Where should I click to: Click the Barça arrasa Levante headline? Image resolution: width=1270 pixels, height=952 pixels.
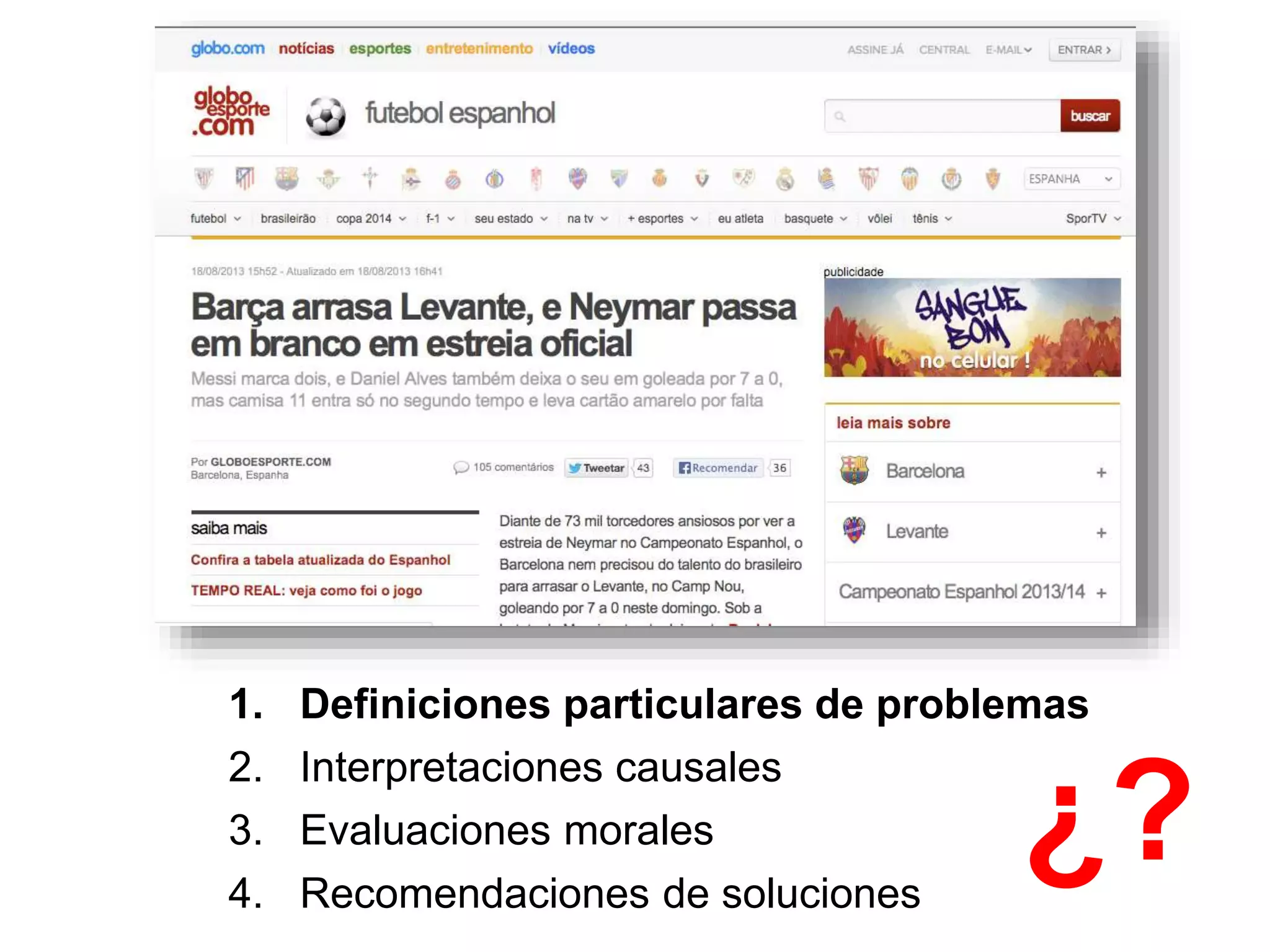(493, 325)
